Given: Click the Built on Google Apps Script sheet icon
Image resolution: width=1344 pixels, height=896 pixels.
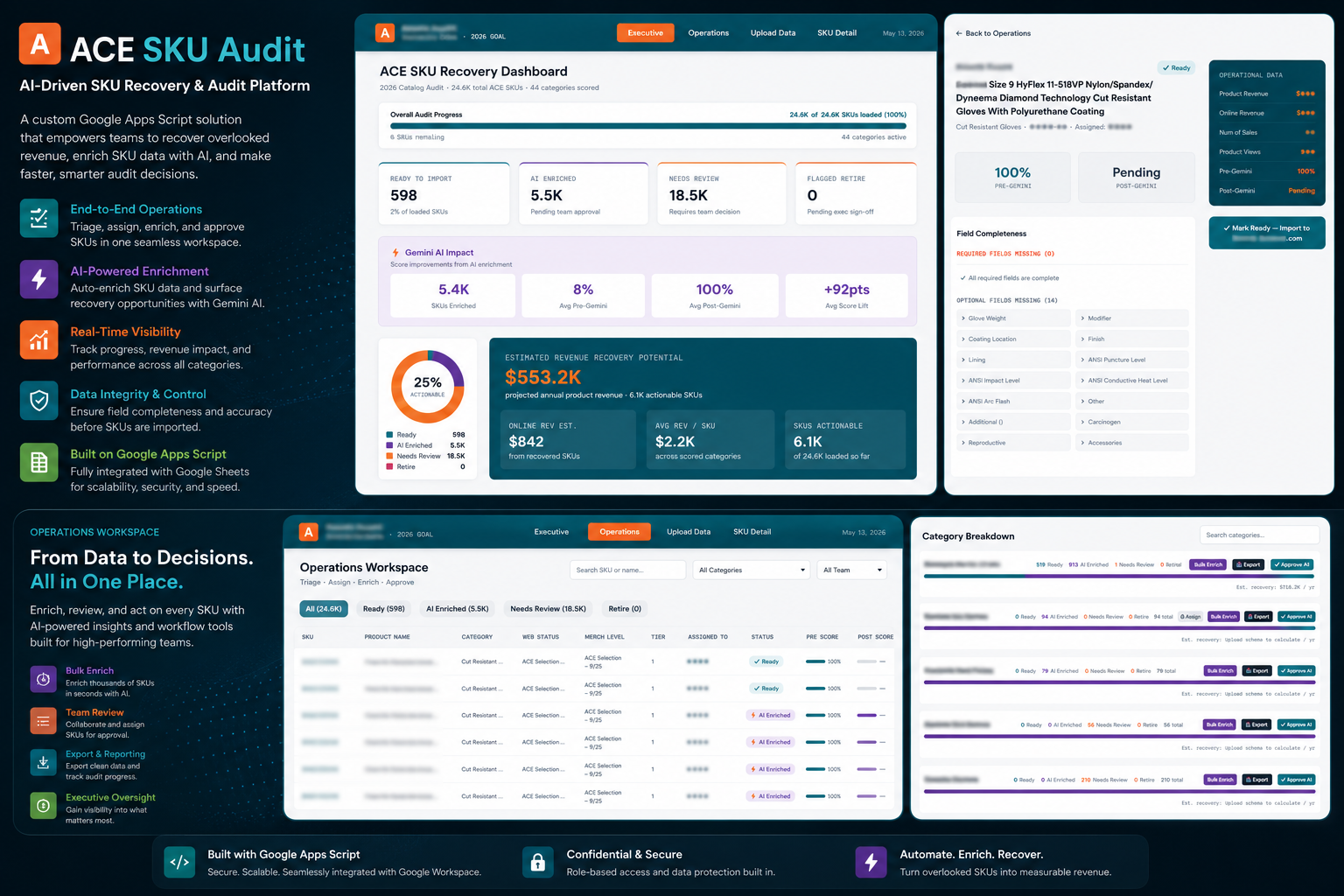Looking at the screenshot, I should point(38,462).
